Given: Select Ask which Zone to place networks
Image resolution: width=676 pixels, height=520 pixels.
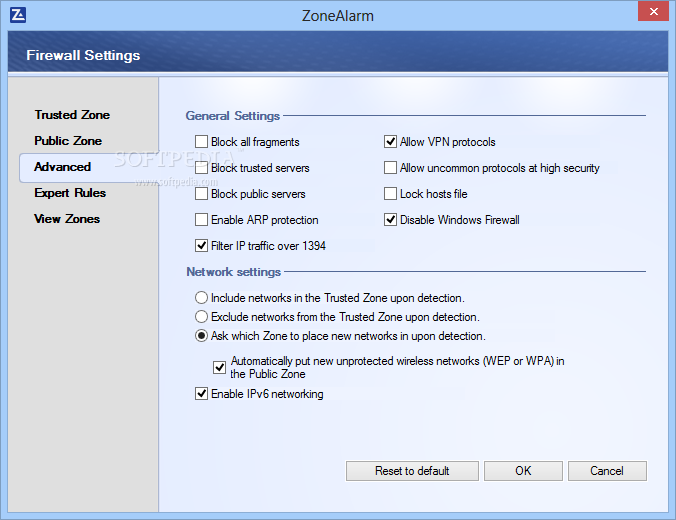Looking at the screenshot, I should coord(201,335).
